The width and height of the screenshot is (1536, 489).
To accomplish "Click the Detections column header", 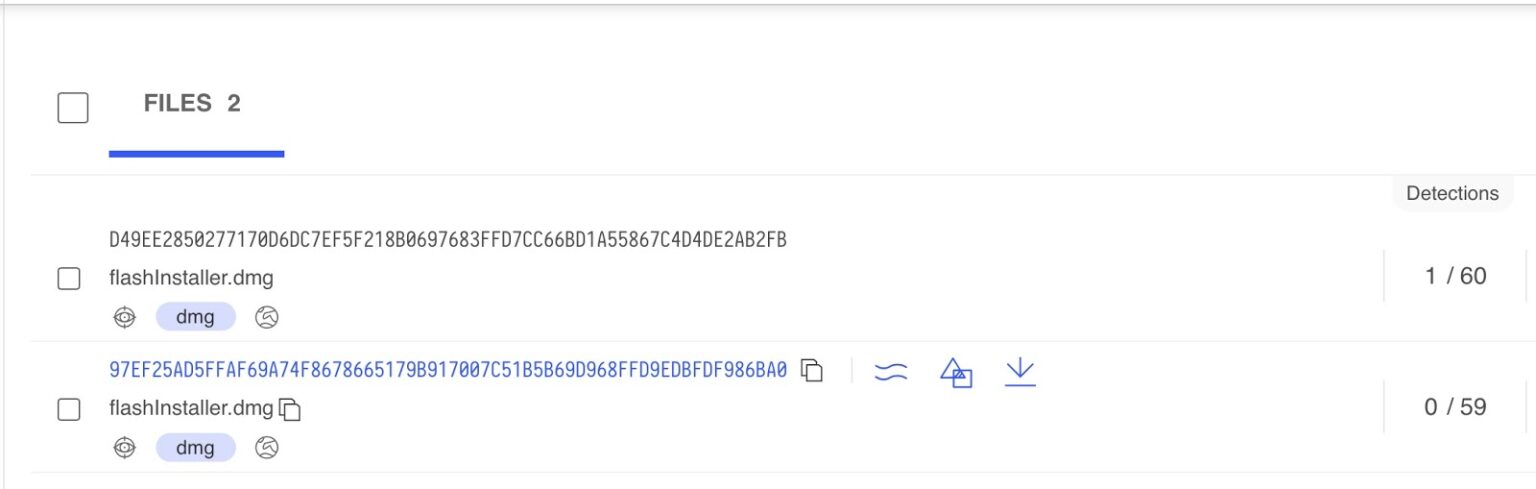I will point(1452,193).
